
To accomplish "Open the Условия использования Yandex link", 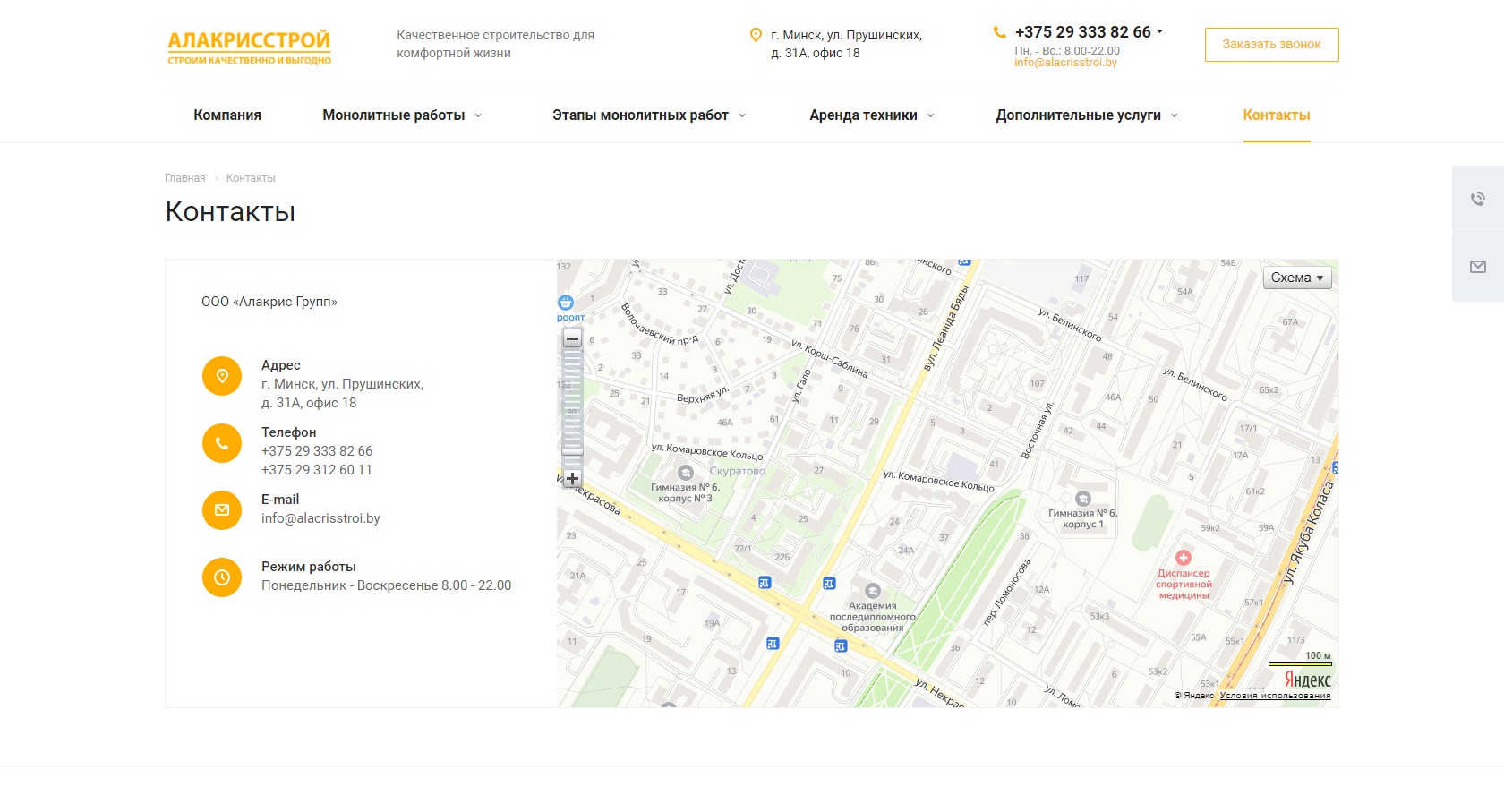I will 1274,696.
